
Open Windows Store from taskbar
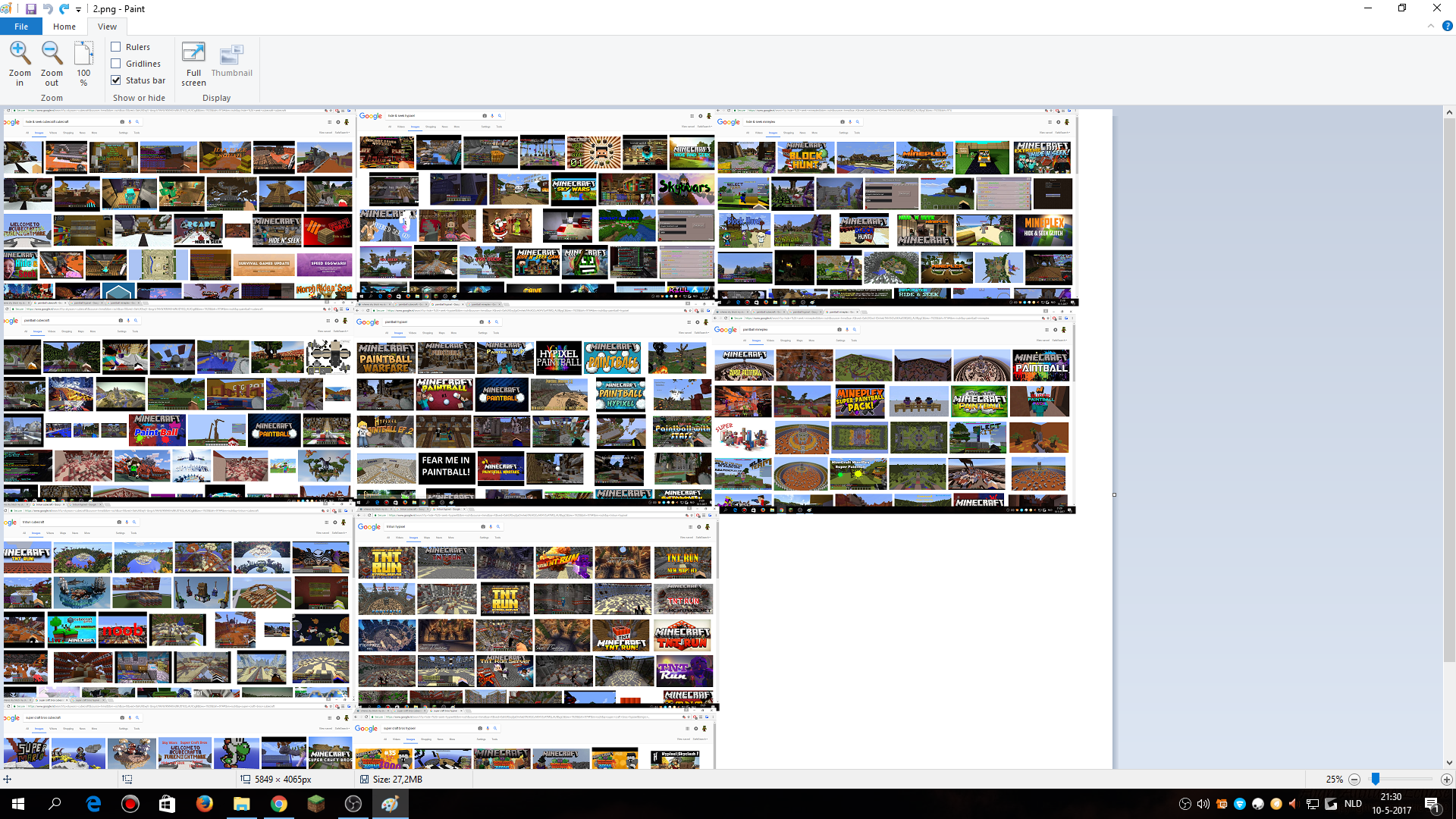(167, 804)
